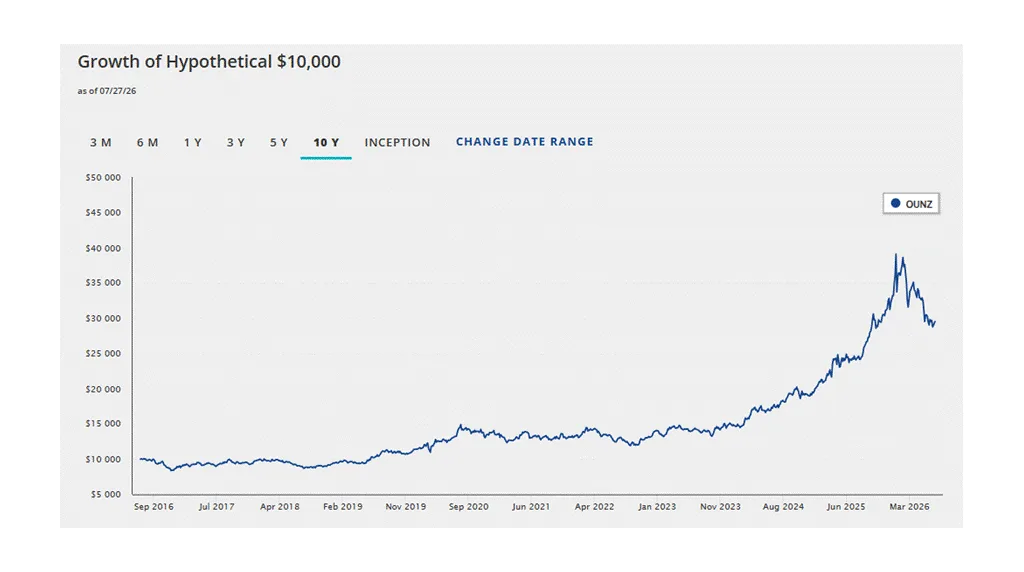The height and width of the screenshot is (572, 1024).
Task: Toggle the OUNZ legend entry
Action: 911,204
